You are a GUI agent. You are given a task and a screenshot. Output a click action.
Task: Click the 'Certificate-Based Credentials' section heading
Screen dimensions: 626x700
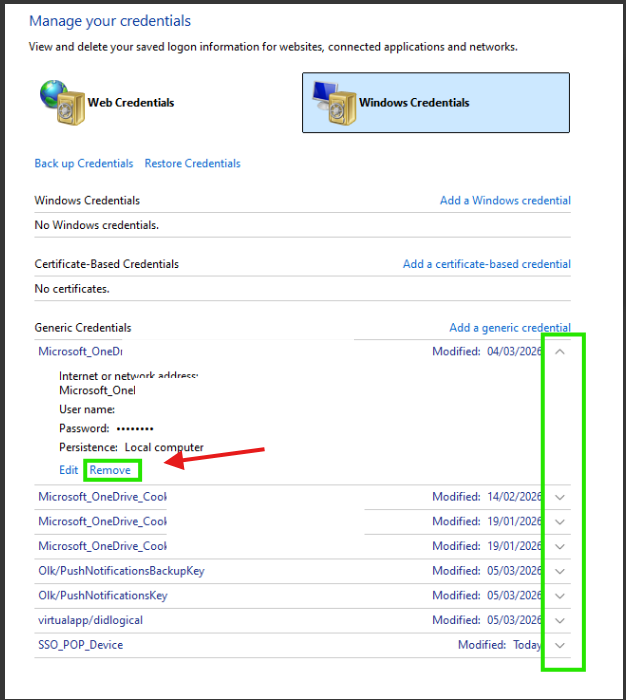click(106, 264)
